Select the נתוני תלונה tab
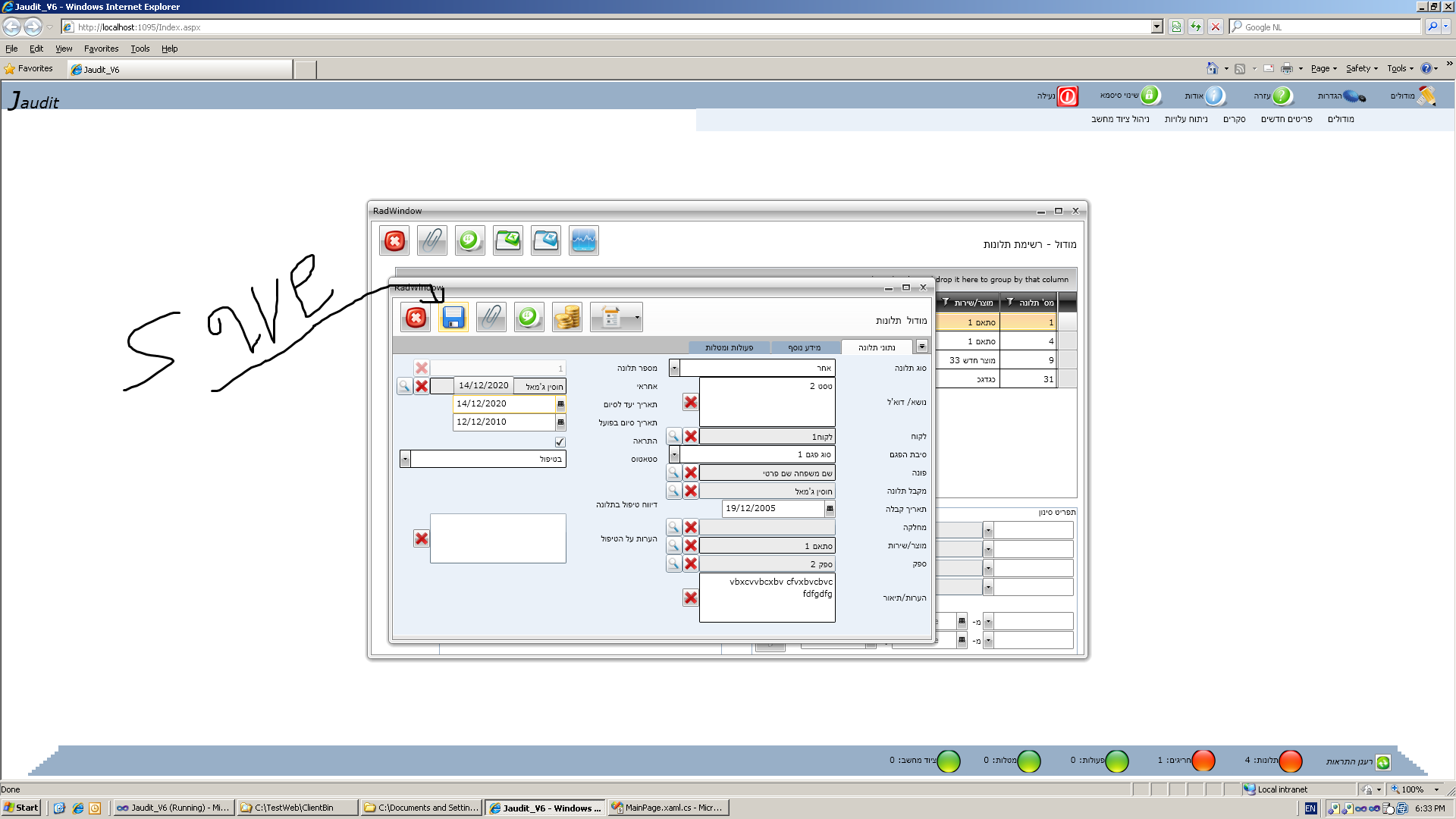The image size is (1456, 819). (x=877, y=347)
